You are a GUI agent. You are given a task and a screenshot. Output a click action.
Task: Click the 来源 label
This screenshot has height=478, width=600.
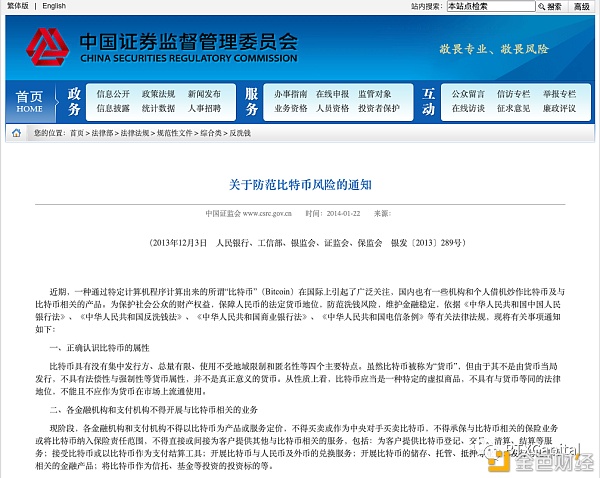pyautogui.click(x=382, y=214)
